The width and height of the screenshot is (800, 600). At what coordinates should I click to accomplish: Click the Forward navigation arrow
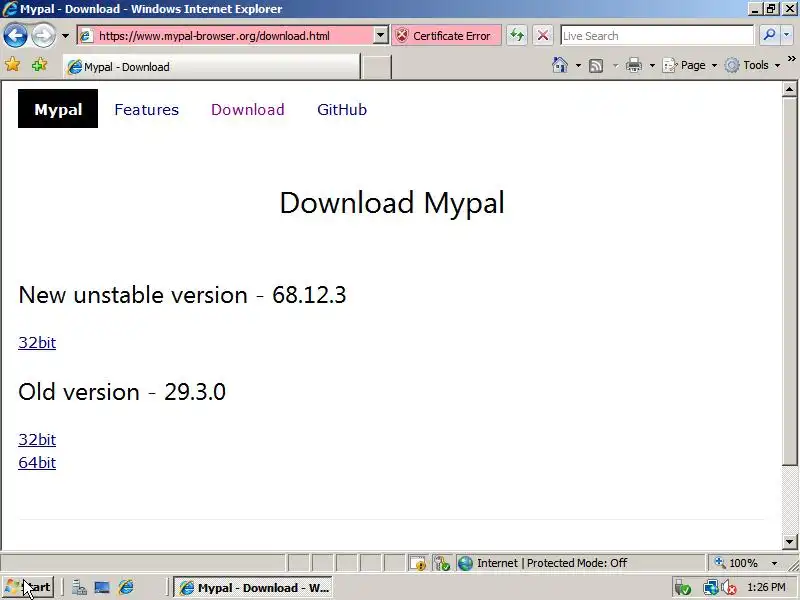coord(44,36)
